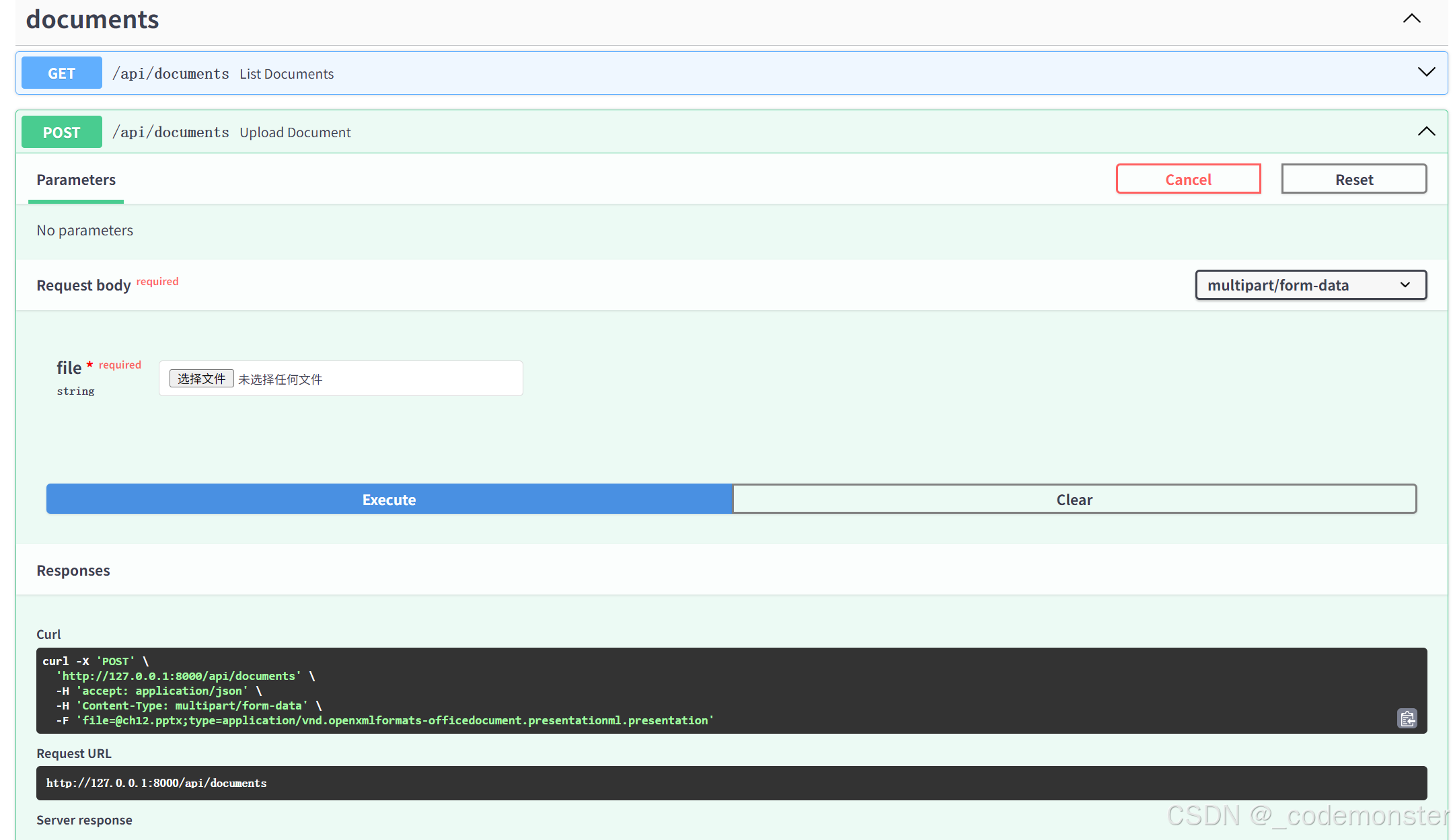The image size is (1453, 840).
Task: Click the Request URL value box
Action: coord(732,783)
